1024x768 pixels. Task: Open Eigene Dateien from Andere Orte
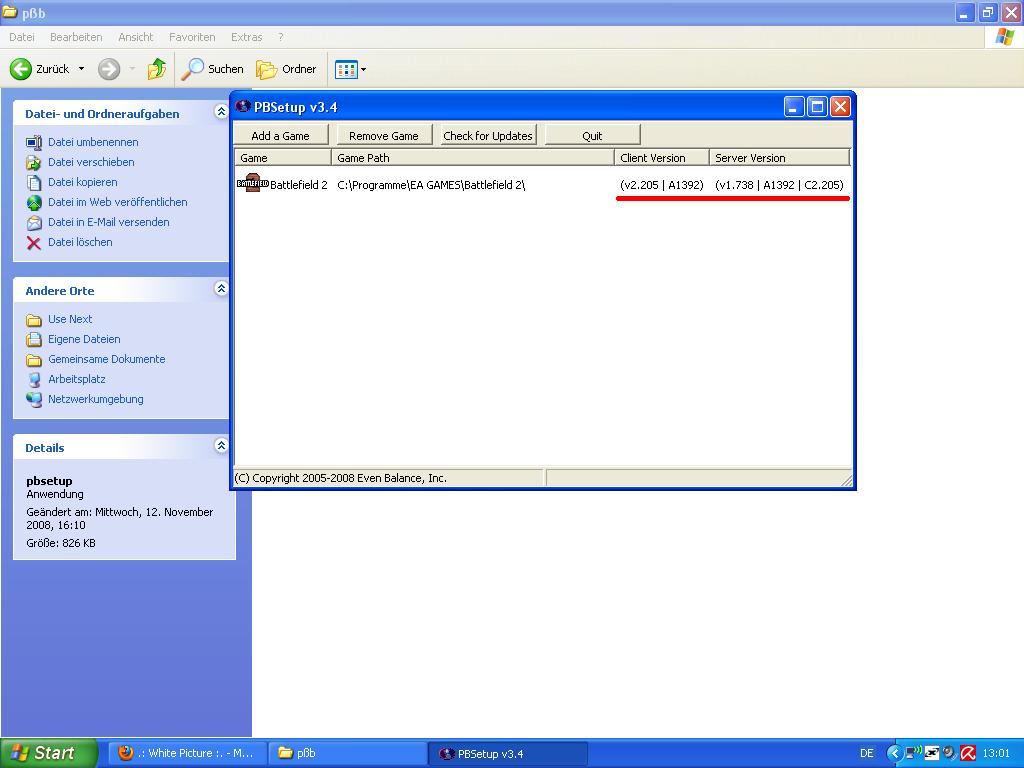(84, 340)
